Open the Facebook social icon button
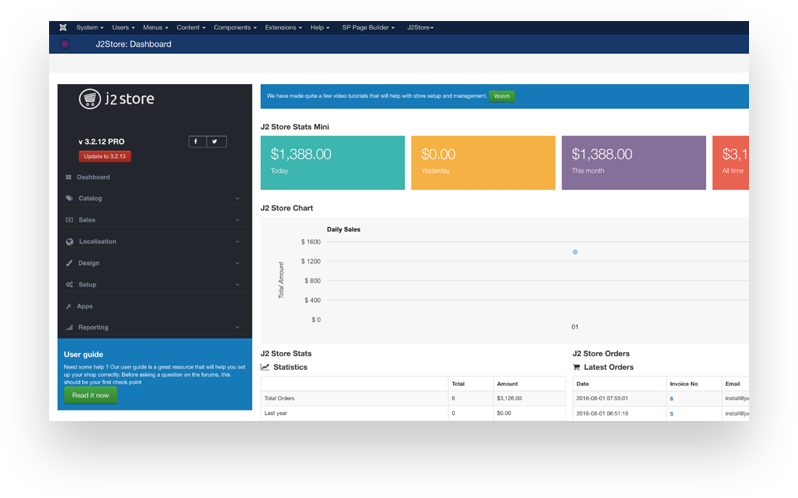Viewport: 798px width, 498px height. [198, 142]
